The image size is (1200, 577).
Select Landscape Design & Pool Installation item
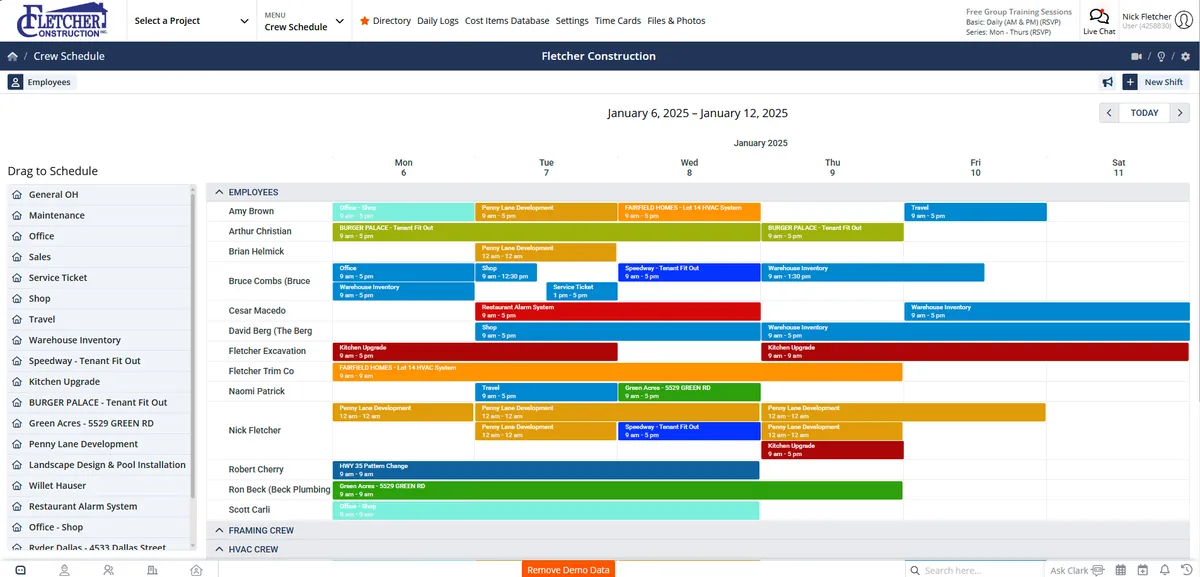(107, 465)
